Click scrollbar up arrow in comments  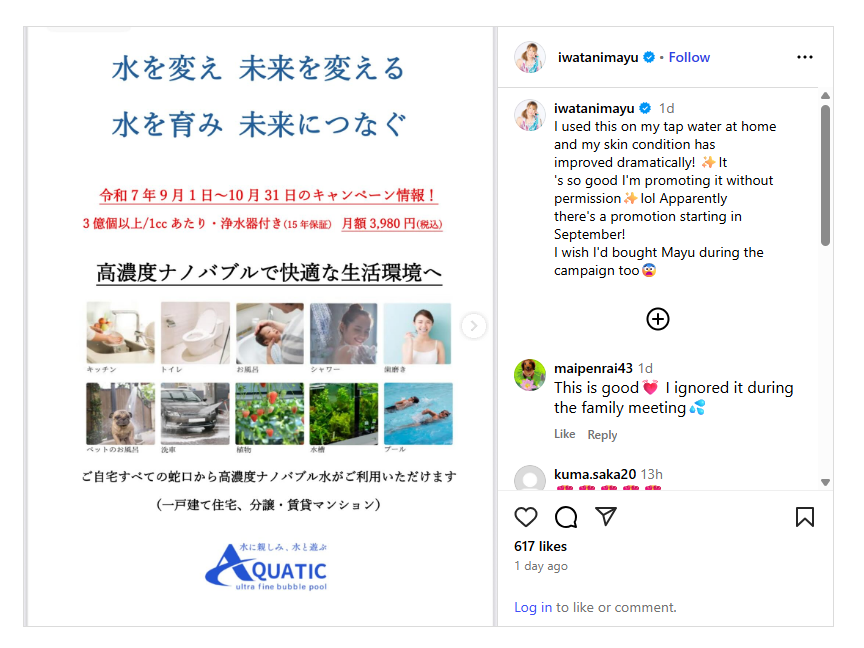[825, 96]
